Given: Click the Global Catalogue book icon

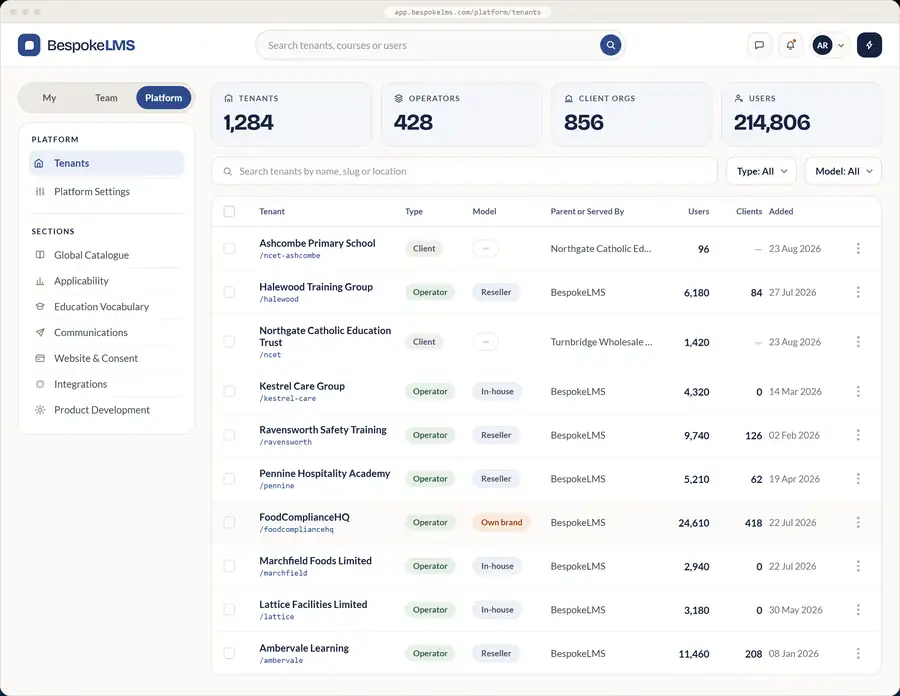Looking at the screenshot, I should [x=40, y=255].
